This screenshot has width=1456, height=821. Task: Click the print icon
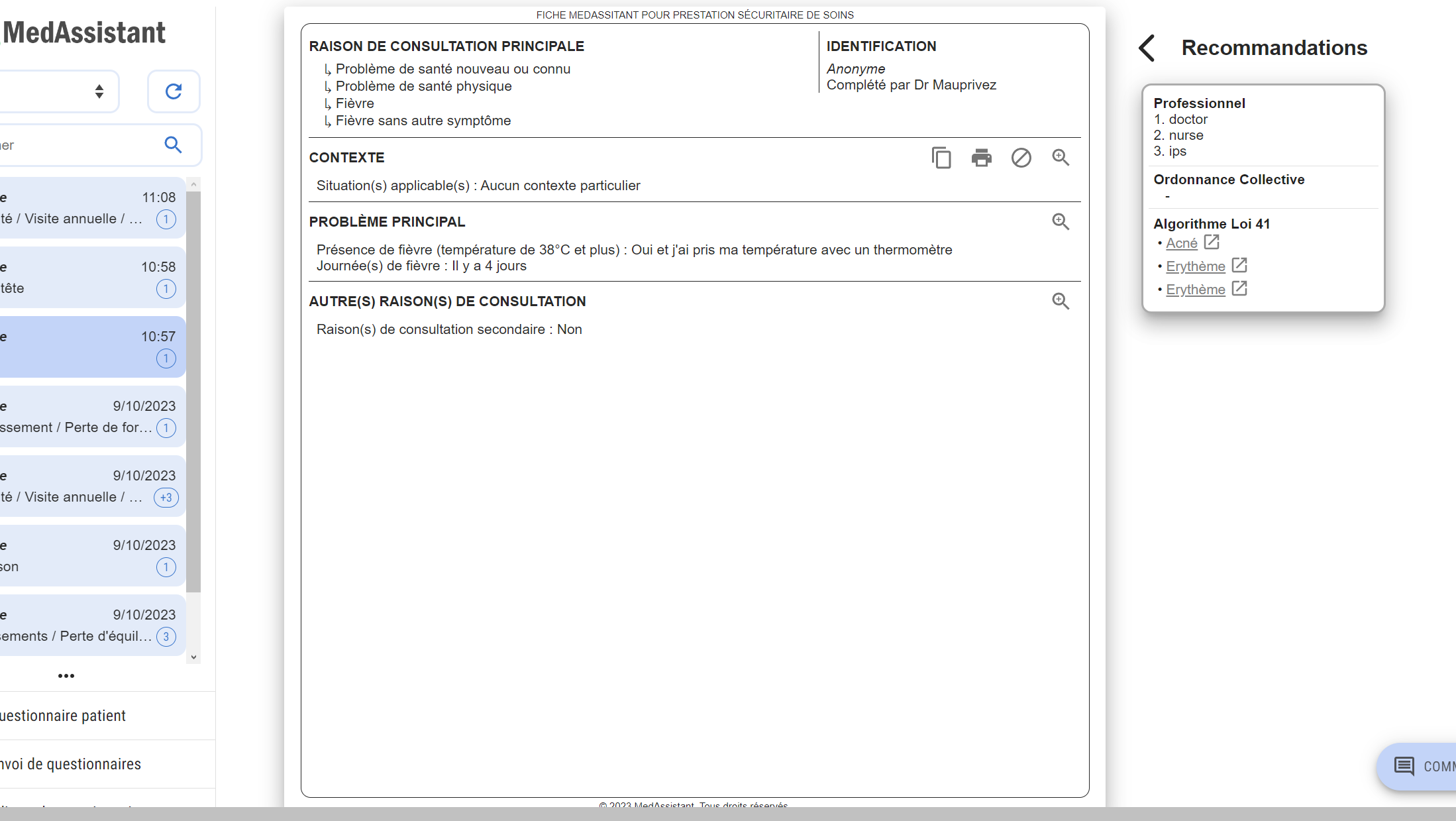(x=981, y=158)
